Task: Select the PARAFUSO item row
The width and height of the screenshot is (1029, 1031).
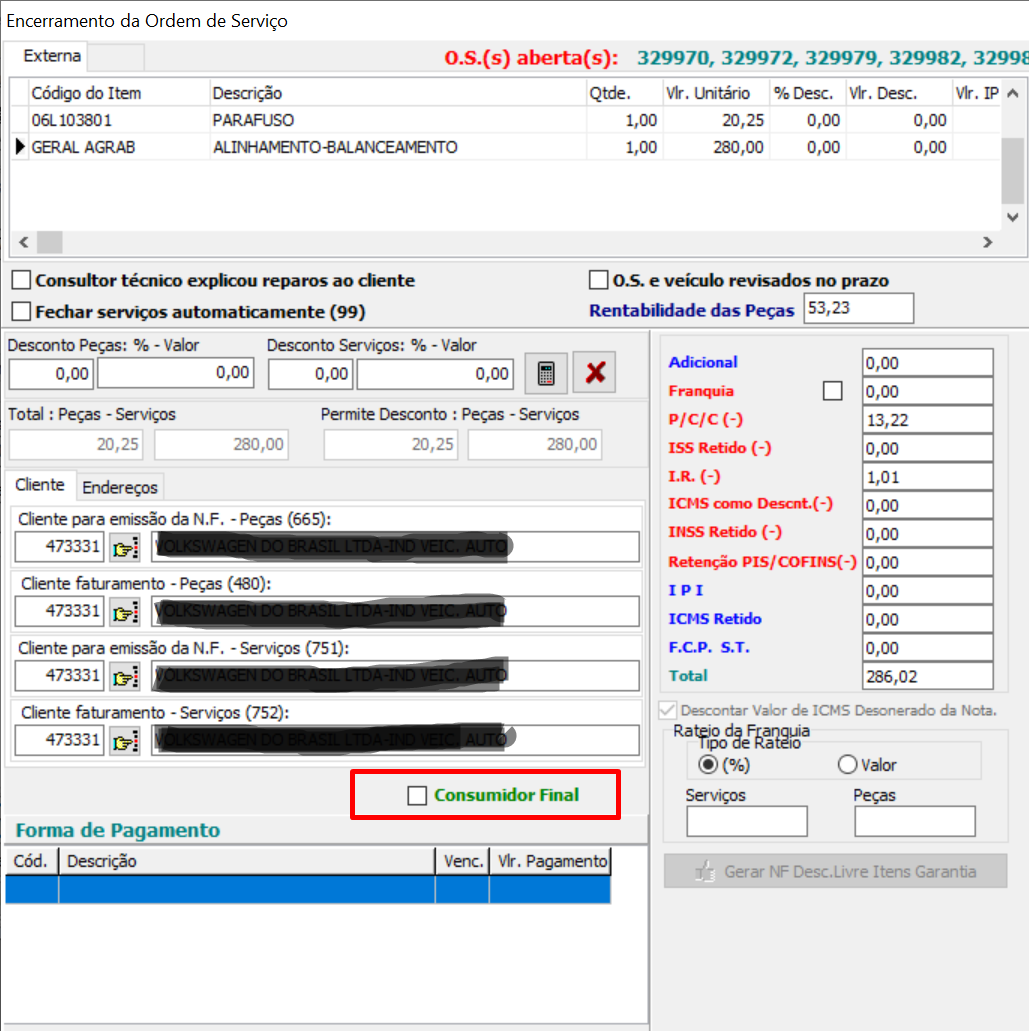Action: [x=506, y=120]
